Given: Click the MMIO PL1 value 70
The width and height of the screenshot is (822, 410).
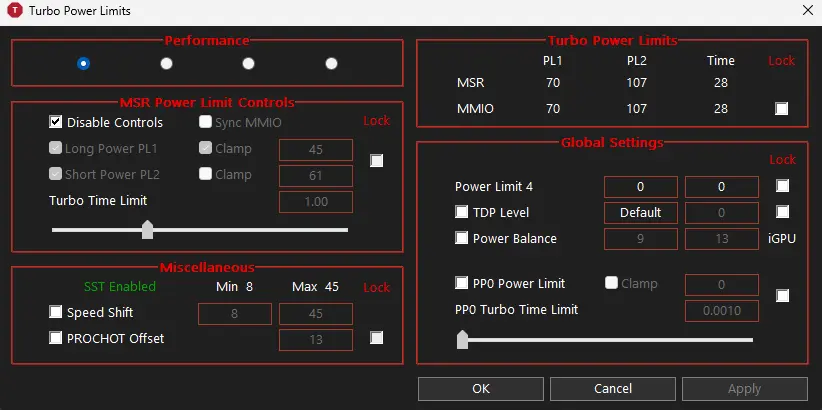Looking at the screenshot, I should pyautogui.click(x=553, y=109).
